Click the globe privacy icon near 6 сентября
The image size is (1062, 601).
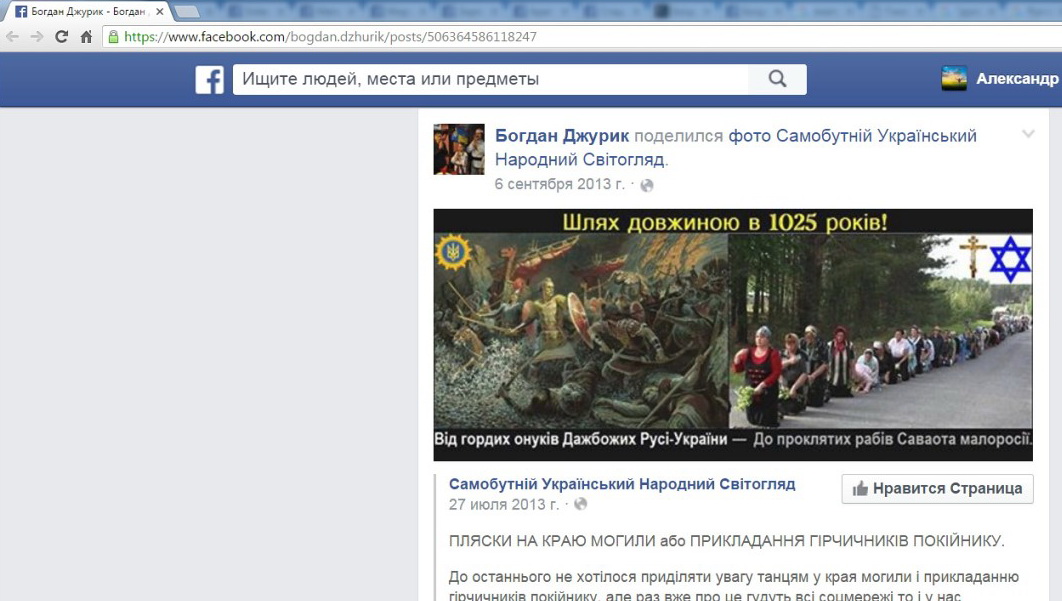pyautogui.click(x=647, y=185)
